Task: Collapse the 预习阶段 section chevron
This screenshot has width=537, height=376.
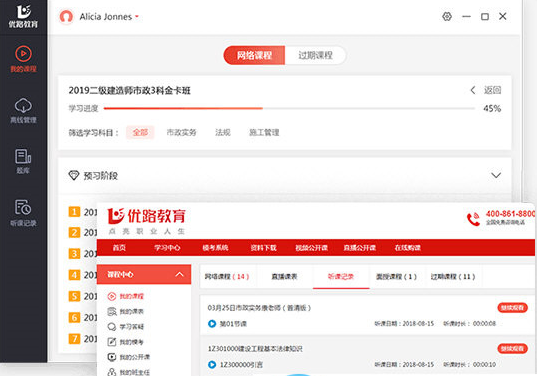Action: [496, 175]
